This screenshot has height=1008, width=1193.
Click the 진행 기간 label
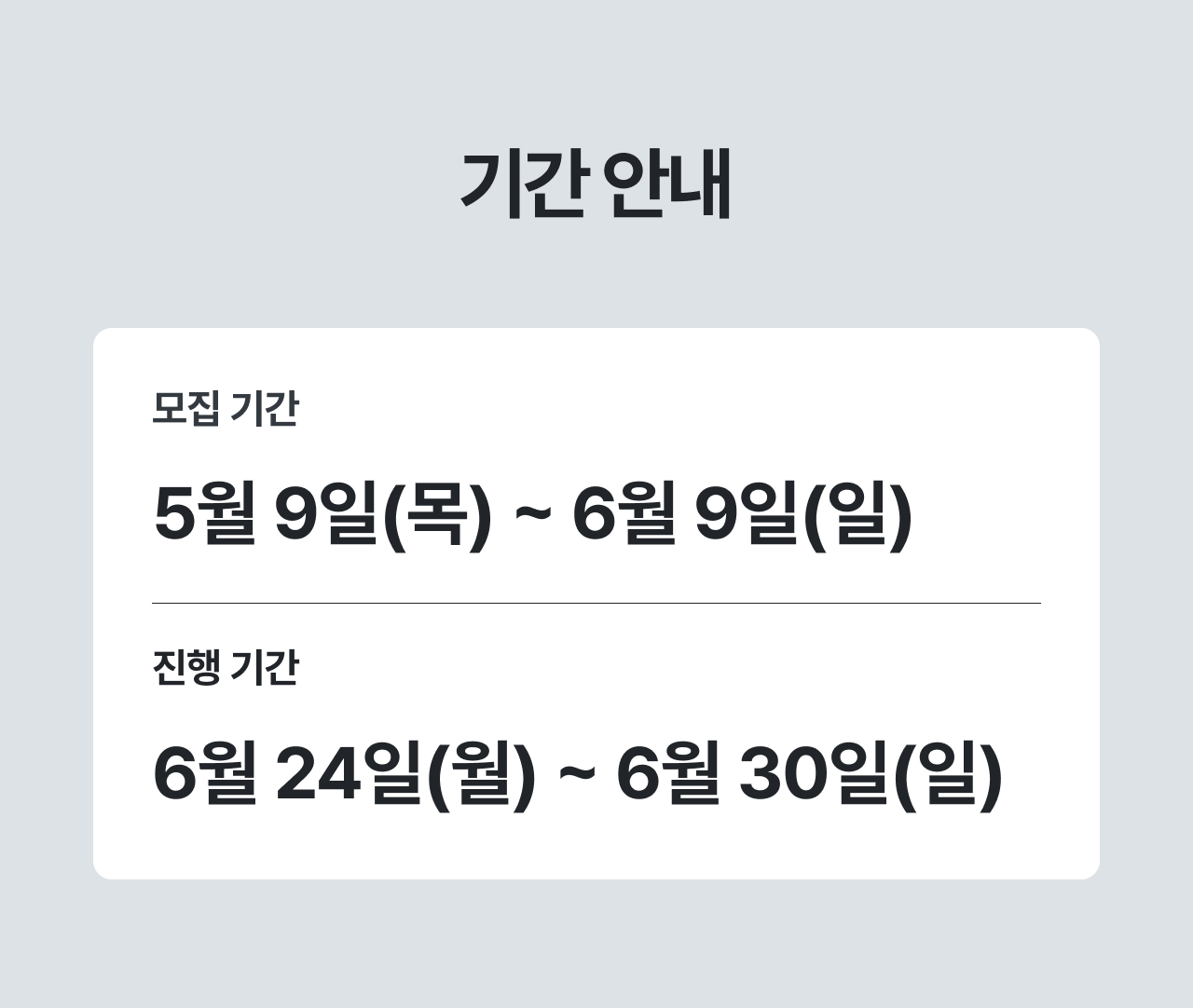(226, 667)
